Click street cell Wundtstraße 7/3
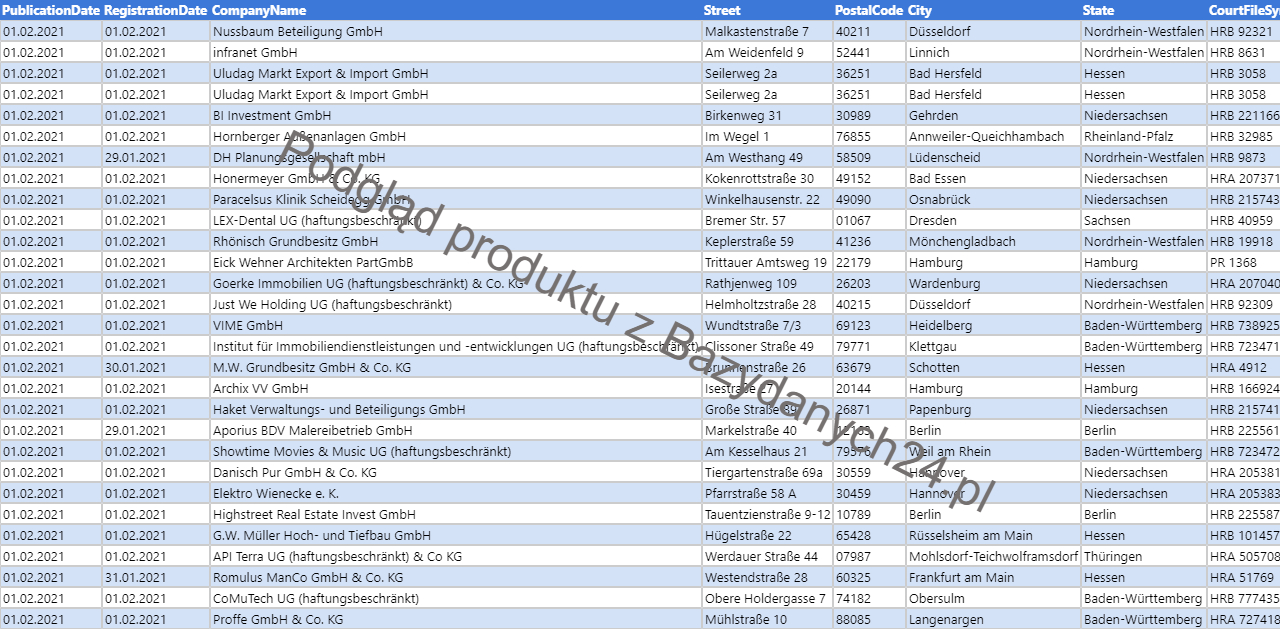Screen dimensions: 1280x630 (x=767, y=325)
